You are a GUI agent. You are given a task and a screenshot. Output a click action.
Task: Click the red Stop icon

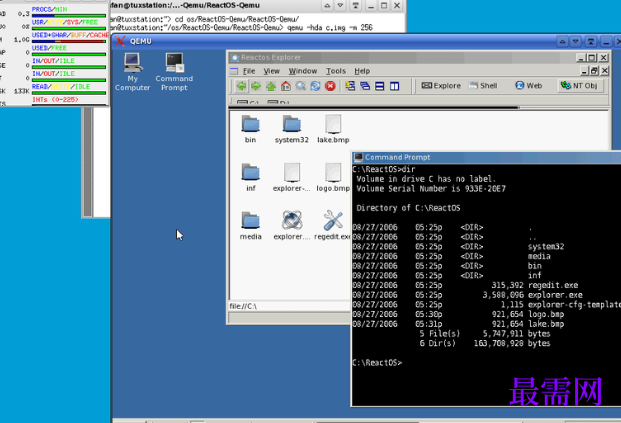(330, 86)
